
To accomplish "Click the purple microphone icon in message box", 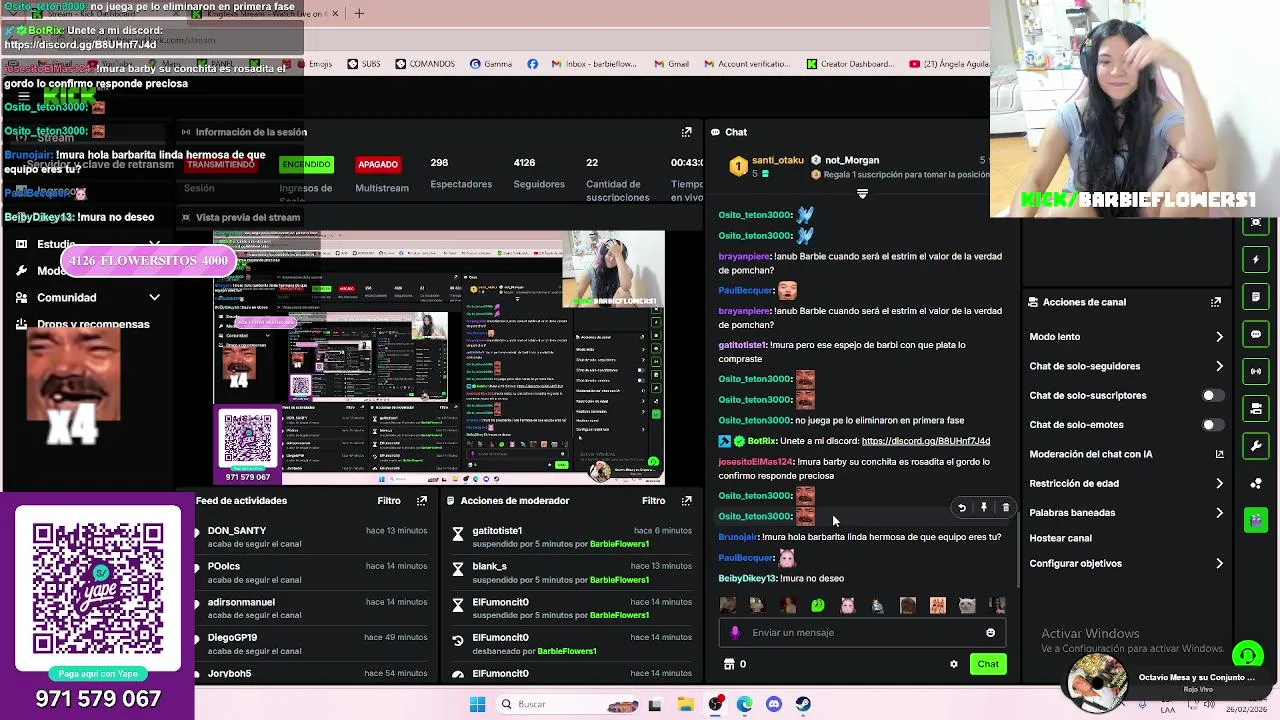I will click(x=735, y=633).
